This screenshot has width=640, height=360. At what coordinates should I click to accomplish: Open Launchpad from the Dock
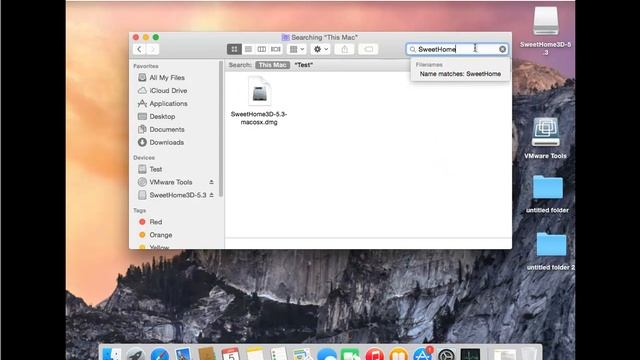click(135, 354)
